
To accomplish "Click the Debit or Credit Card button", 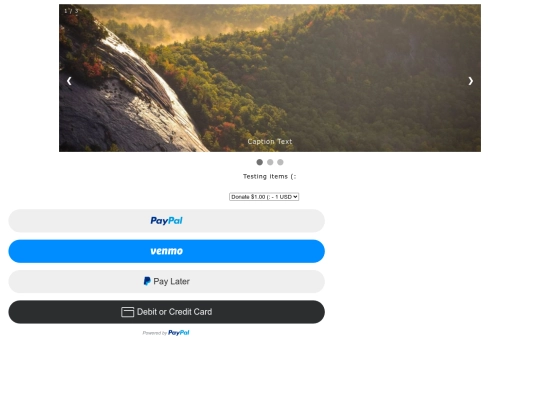I will (x=166, y=312).
